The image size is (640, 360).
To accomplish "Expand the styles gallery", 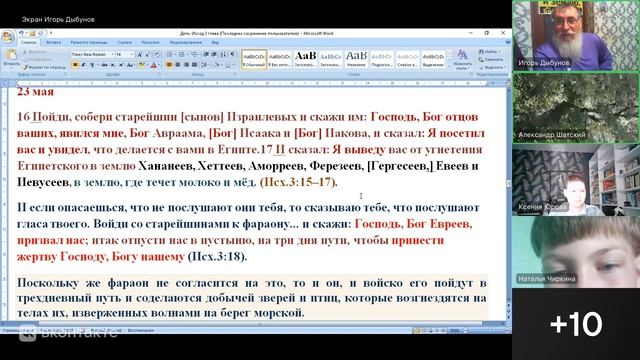I will coord(449,67).
